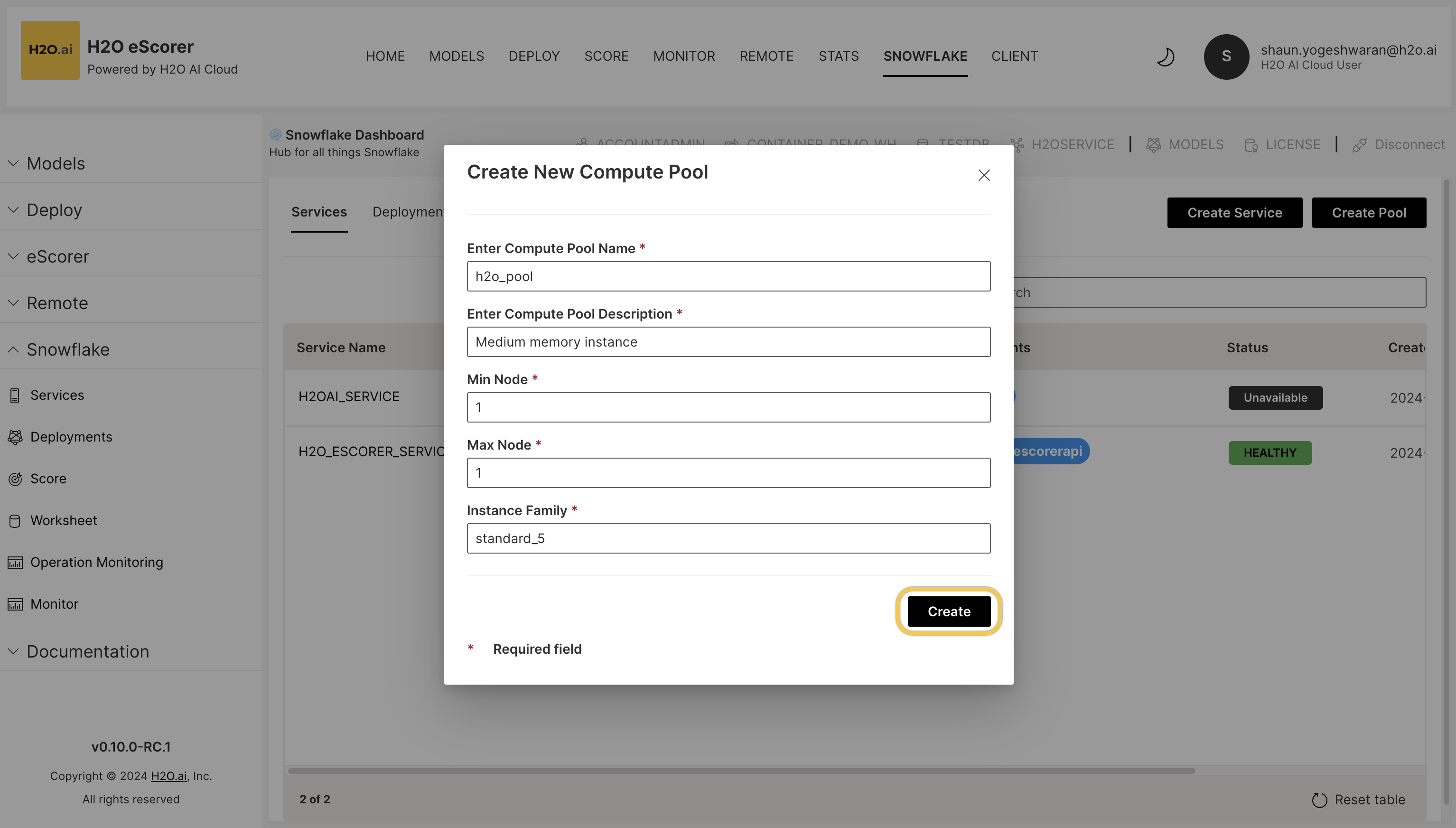
Task: Click the Instance Family input field
Action: 728,538
